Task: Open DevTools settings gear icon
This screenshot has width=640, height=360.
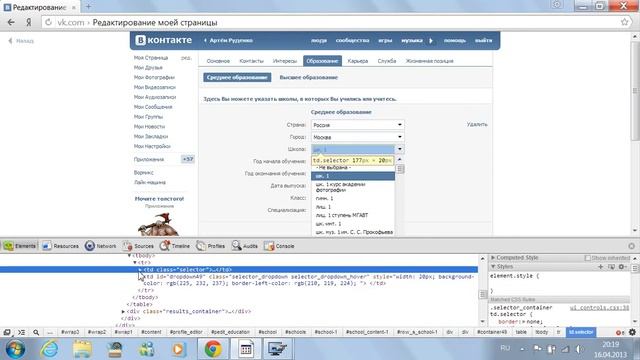Action: 632,332
